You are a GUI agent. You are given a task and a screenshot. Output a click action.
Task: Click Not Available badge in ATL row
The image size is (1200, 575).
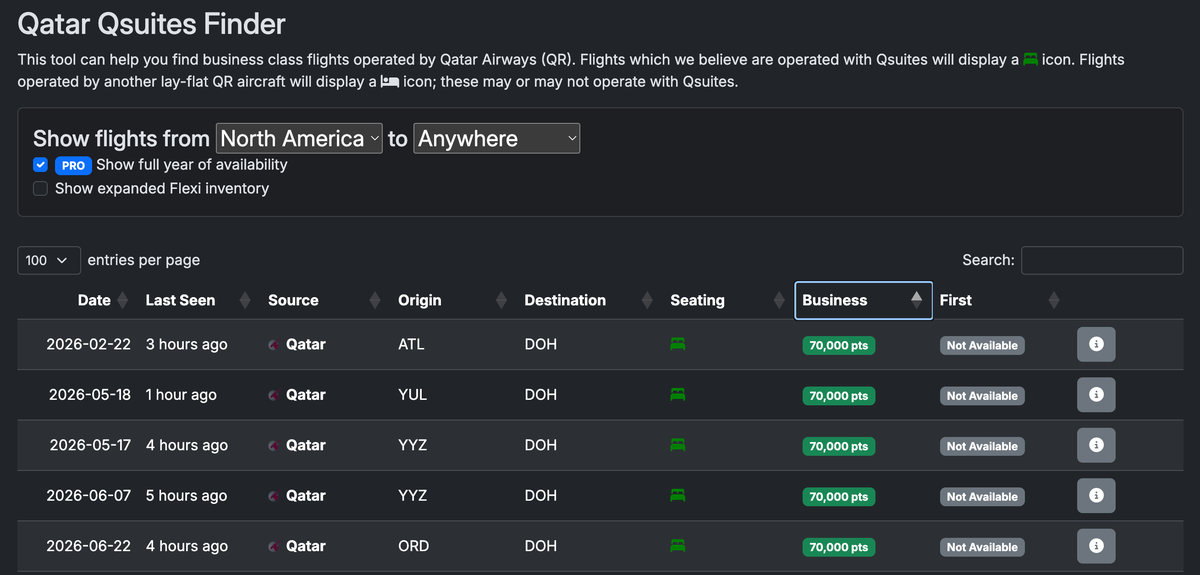click(982, 345)
